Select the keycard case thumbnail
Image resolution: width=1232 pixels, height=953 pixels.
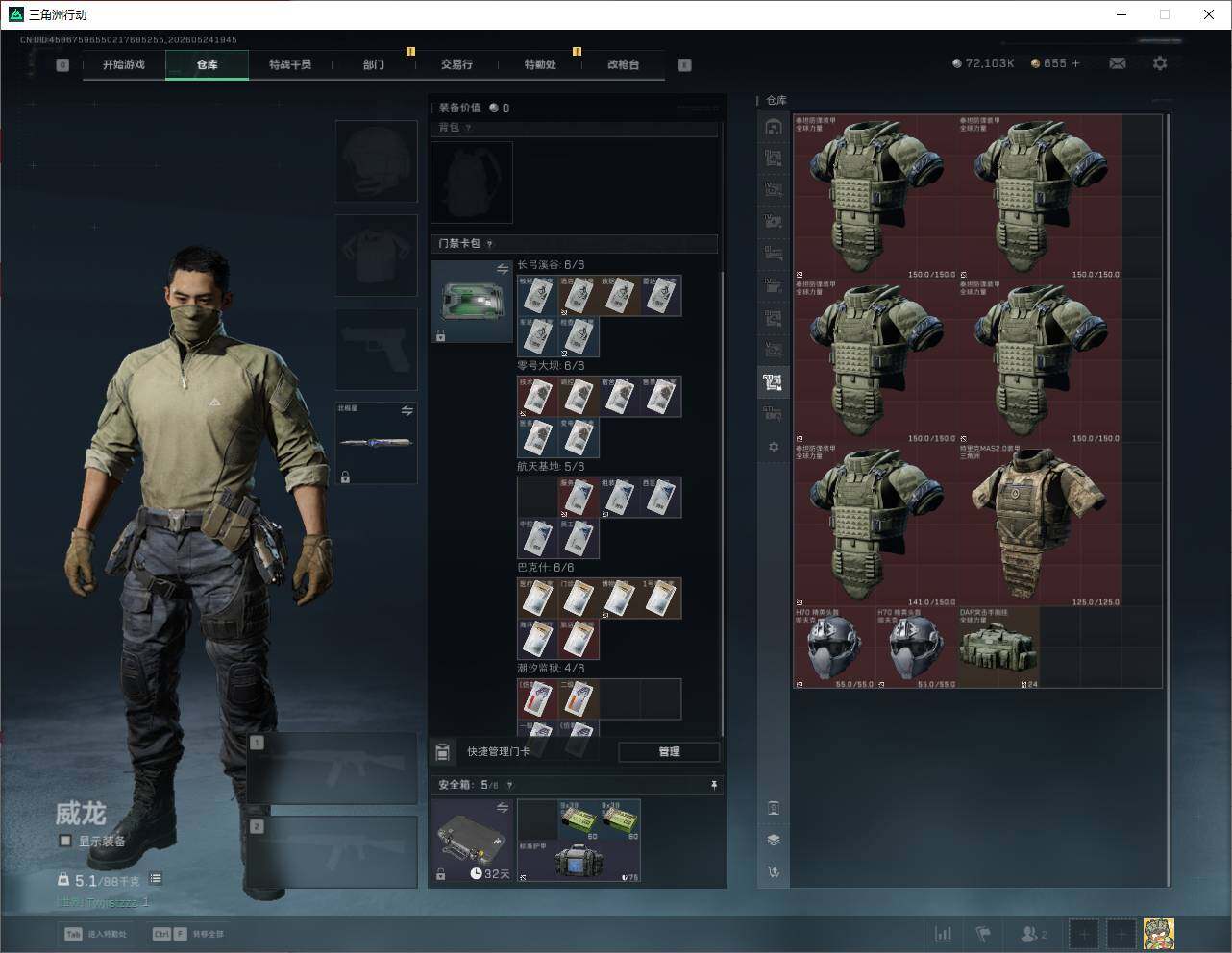(472, 302)
